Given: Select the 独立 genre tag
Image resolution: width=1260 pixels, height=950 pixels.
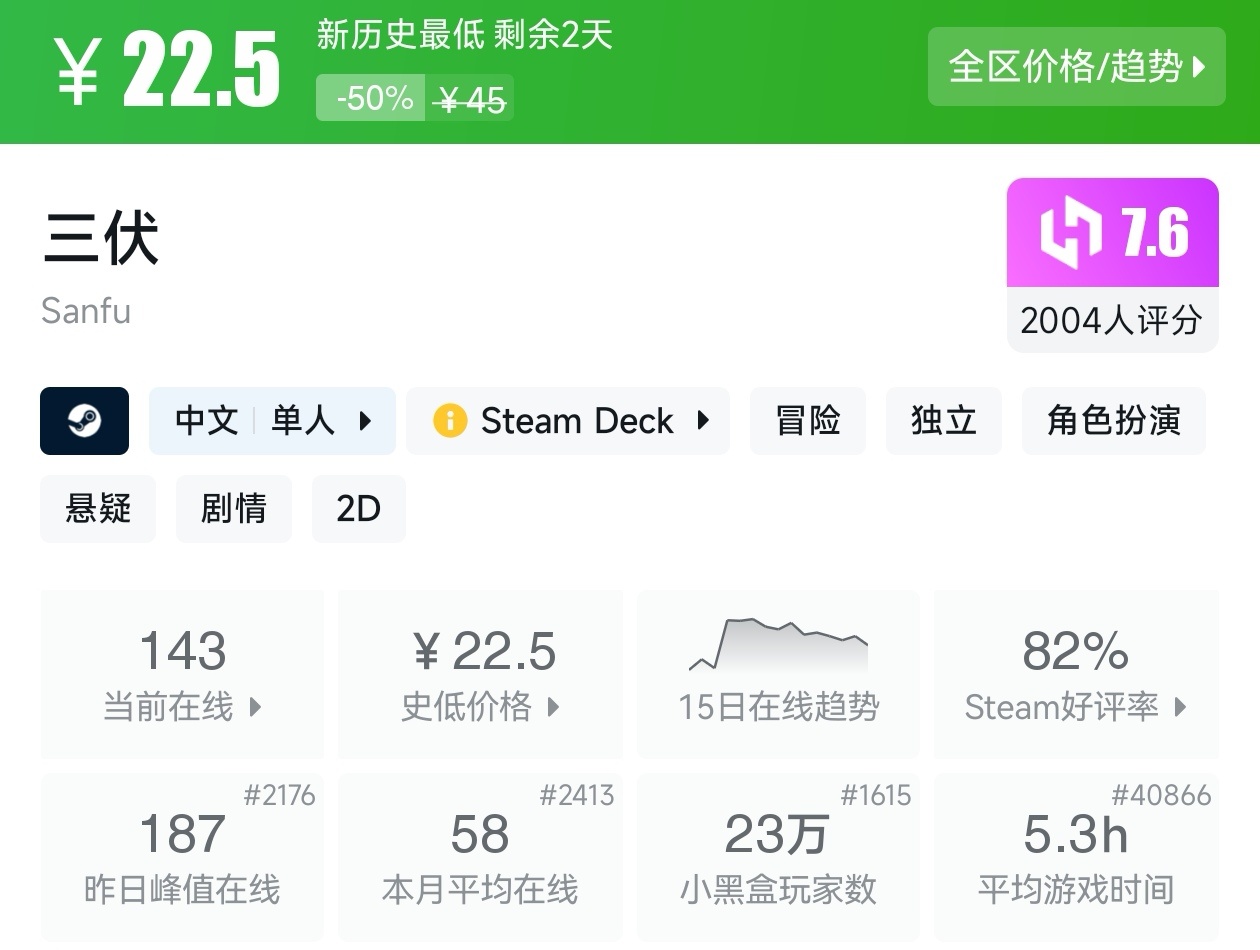Looking at the screenshot, I should pyautogui.click(x=943, y=421).
